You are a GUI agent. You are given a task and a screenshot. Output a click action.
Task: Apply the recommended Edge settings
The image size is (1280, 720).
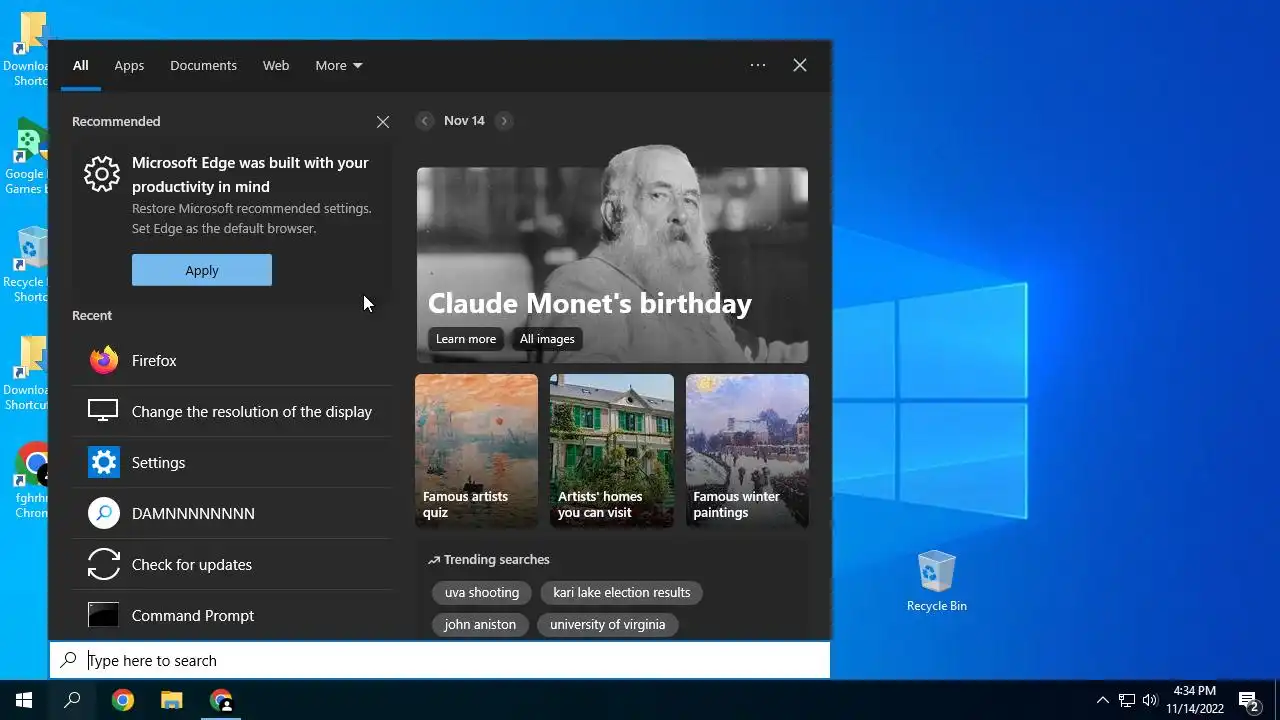coord(202,270)
